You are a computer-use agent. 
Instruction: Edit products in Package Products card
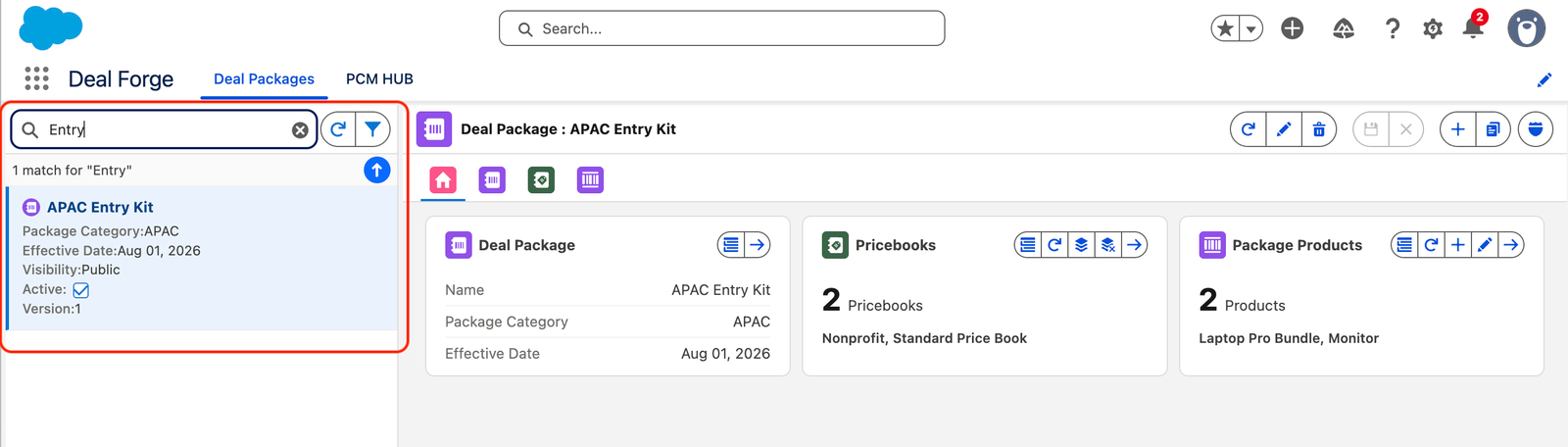click(1485, 245)
